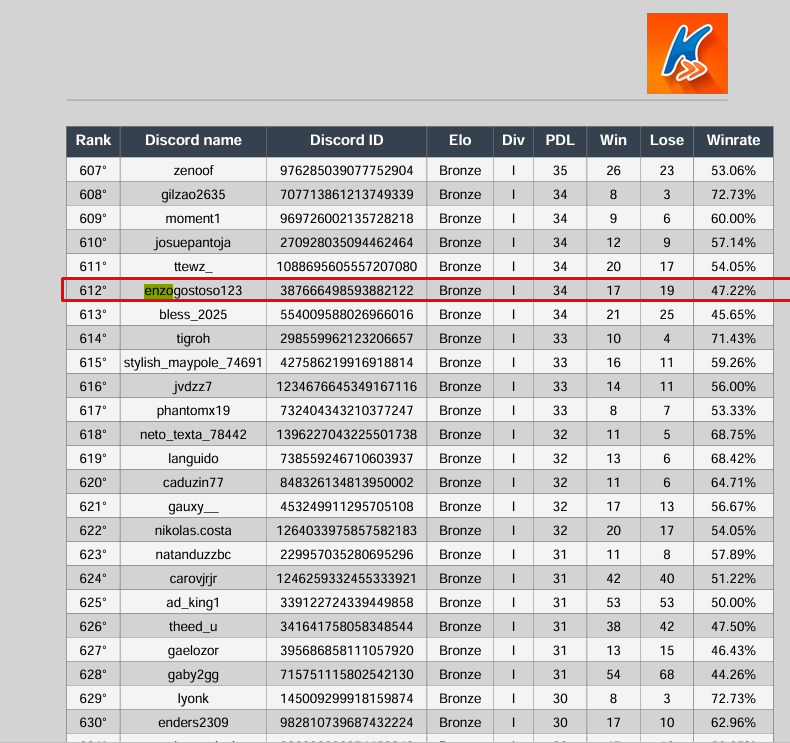
Task: Click rank 620° cell
Action: [x=93, y=483]
